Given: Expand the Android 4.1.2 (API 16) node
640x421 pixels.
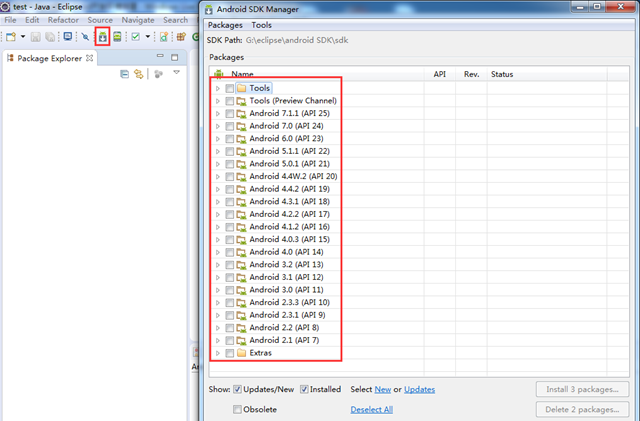Looking at the screenshot, I should pos(218,227).
